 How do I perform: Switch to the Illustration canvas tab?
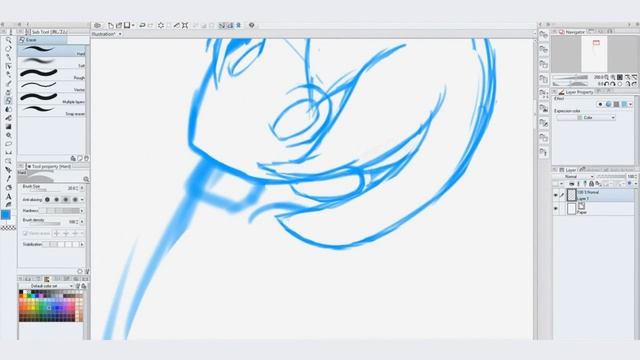point(104,34)
